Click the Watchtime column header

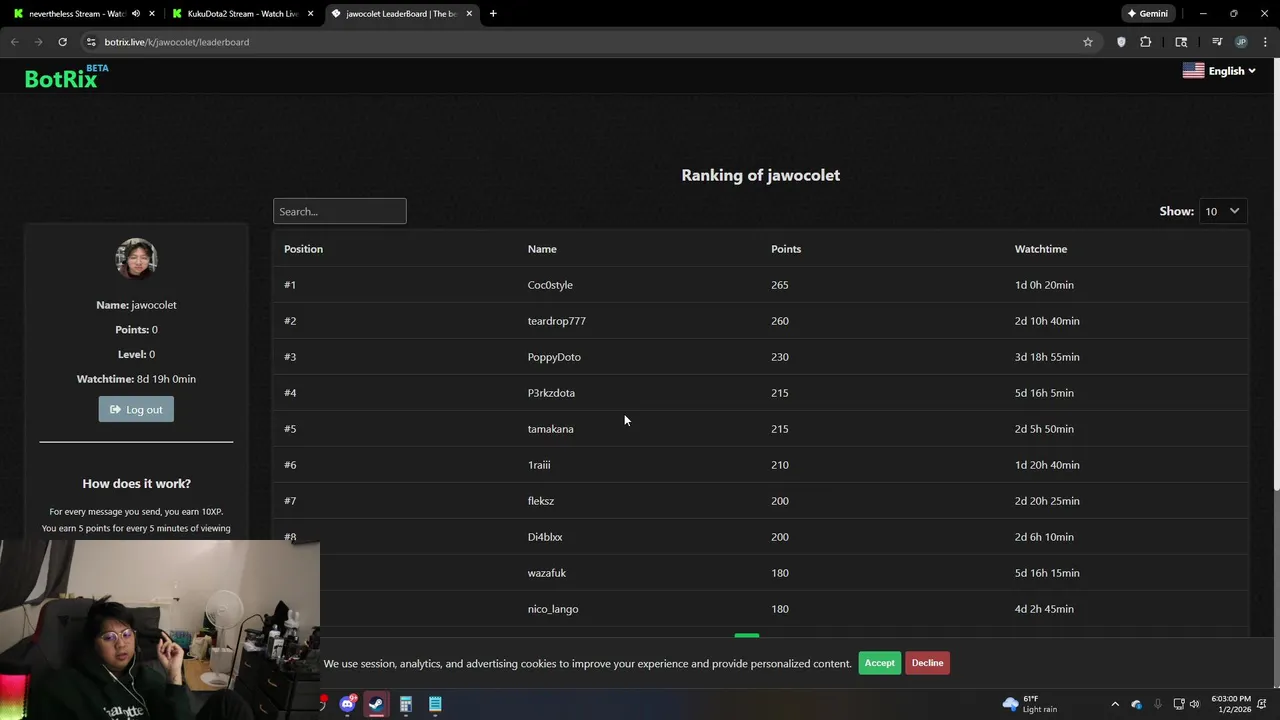point(1041,249)
